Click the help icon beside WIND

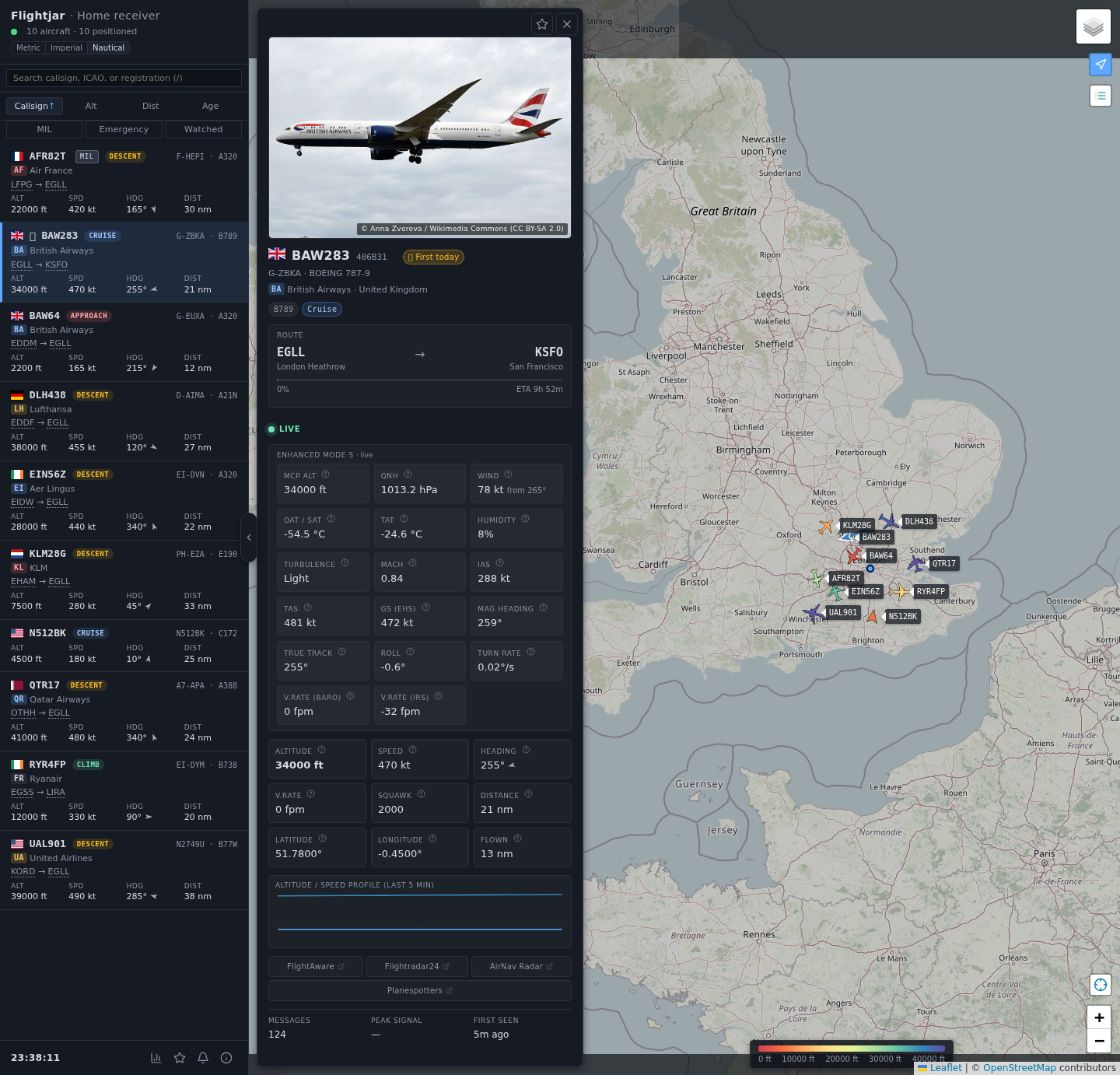[x=508, y=474]
